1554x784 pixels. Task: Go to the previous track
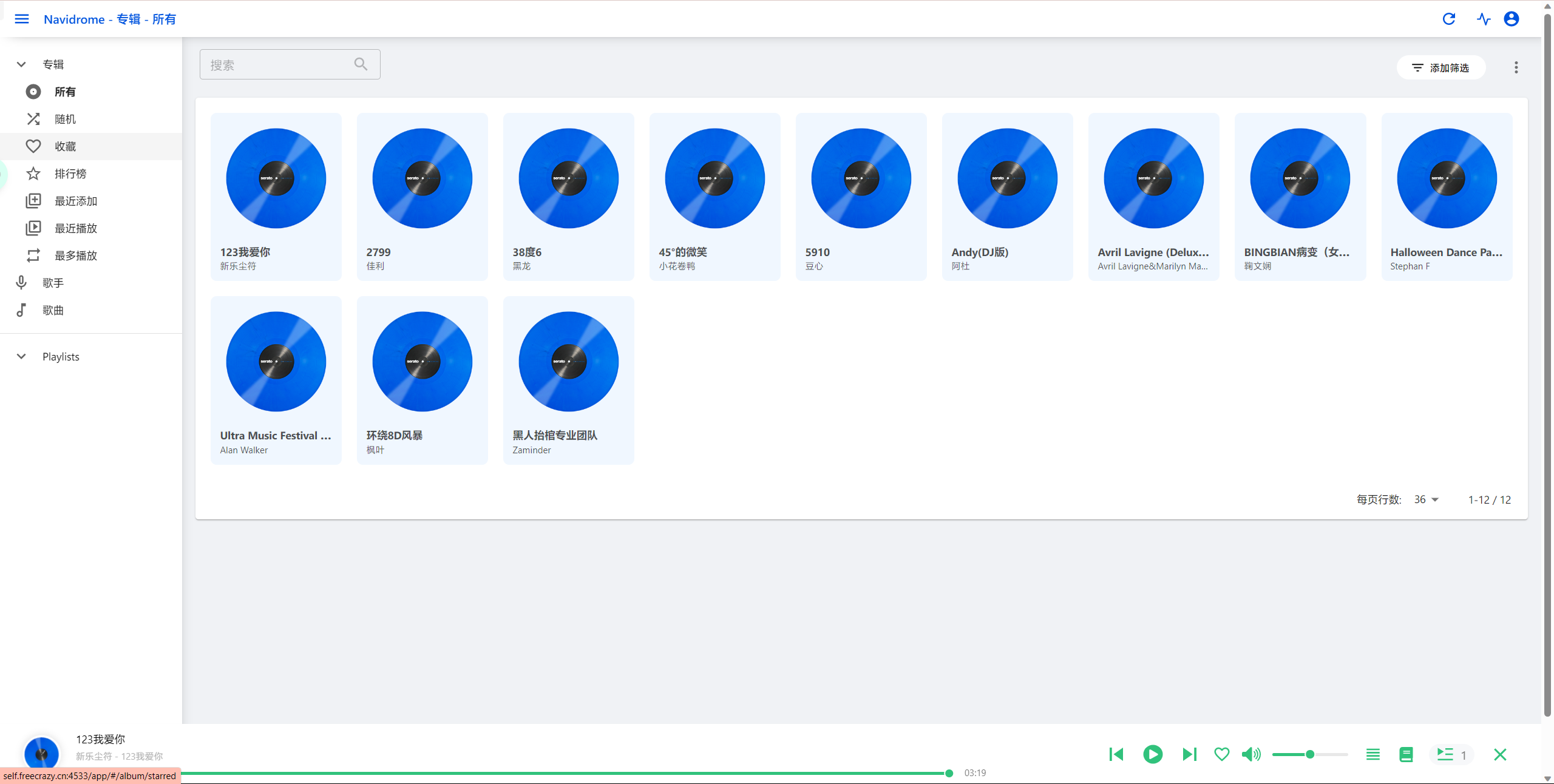coord(1116,754)
